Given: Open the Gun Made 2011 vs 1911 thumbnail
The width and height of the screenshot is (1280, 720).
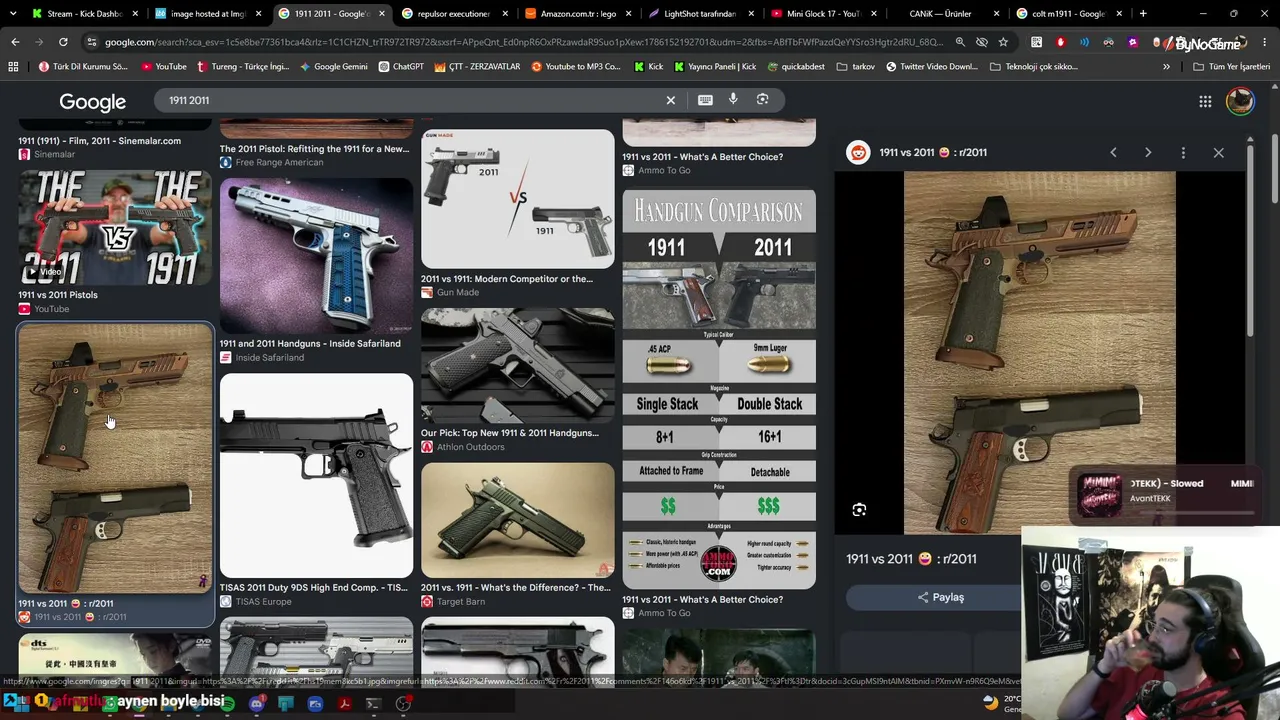Looking at the screenshot, I should pos(518,199).
